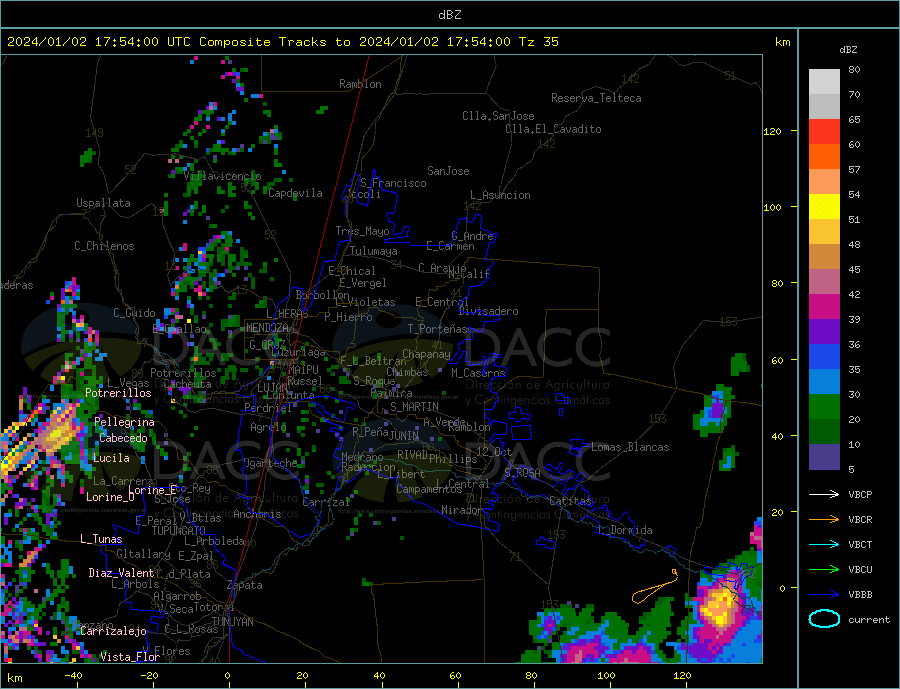Select the 39 dBZ magenta color swatch
900x689 pixels.
coord(824,307)
